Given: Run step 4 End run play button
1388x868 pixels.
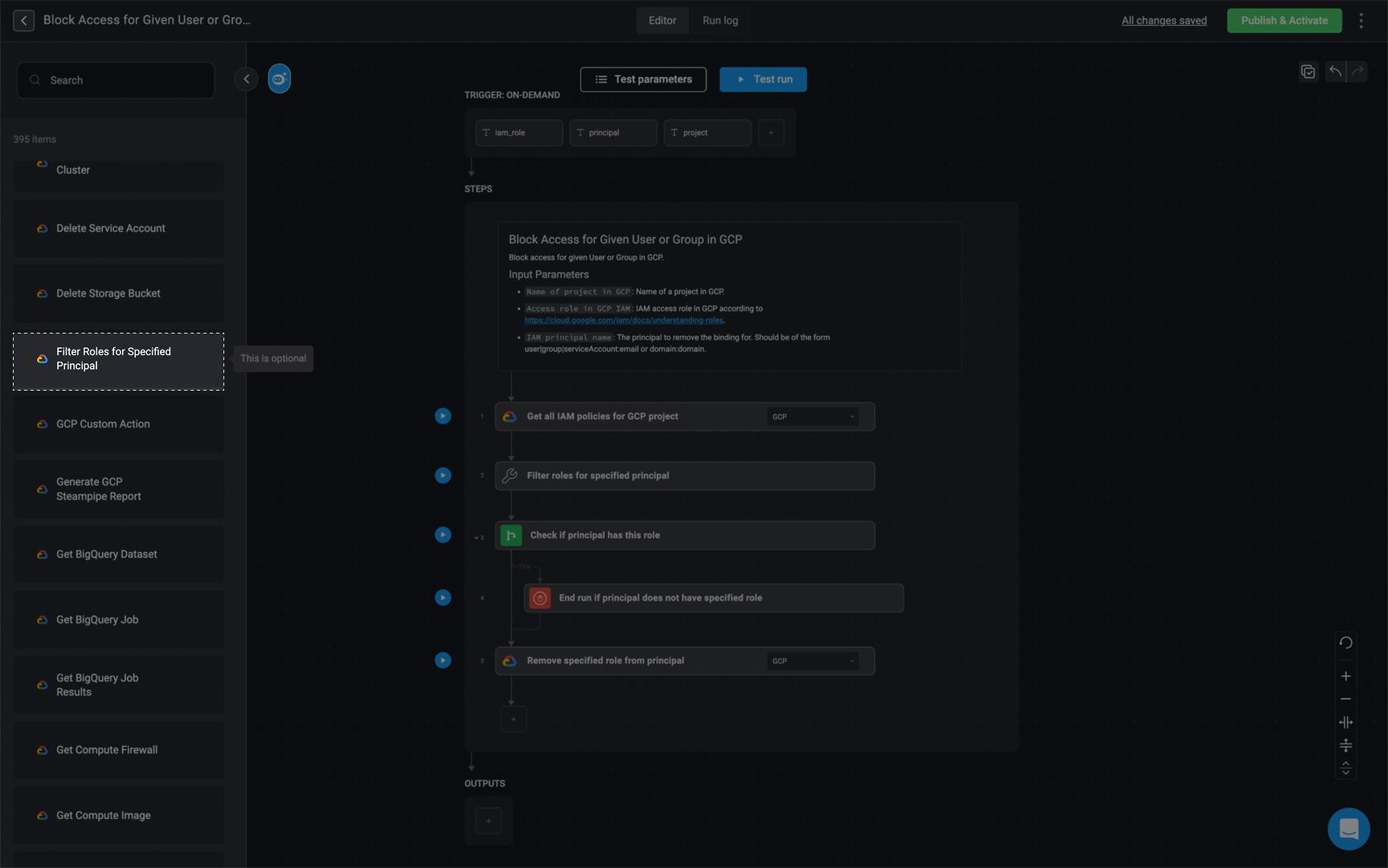Looking at the screenshot, I should (443, 598).
